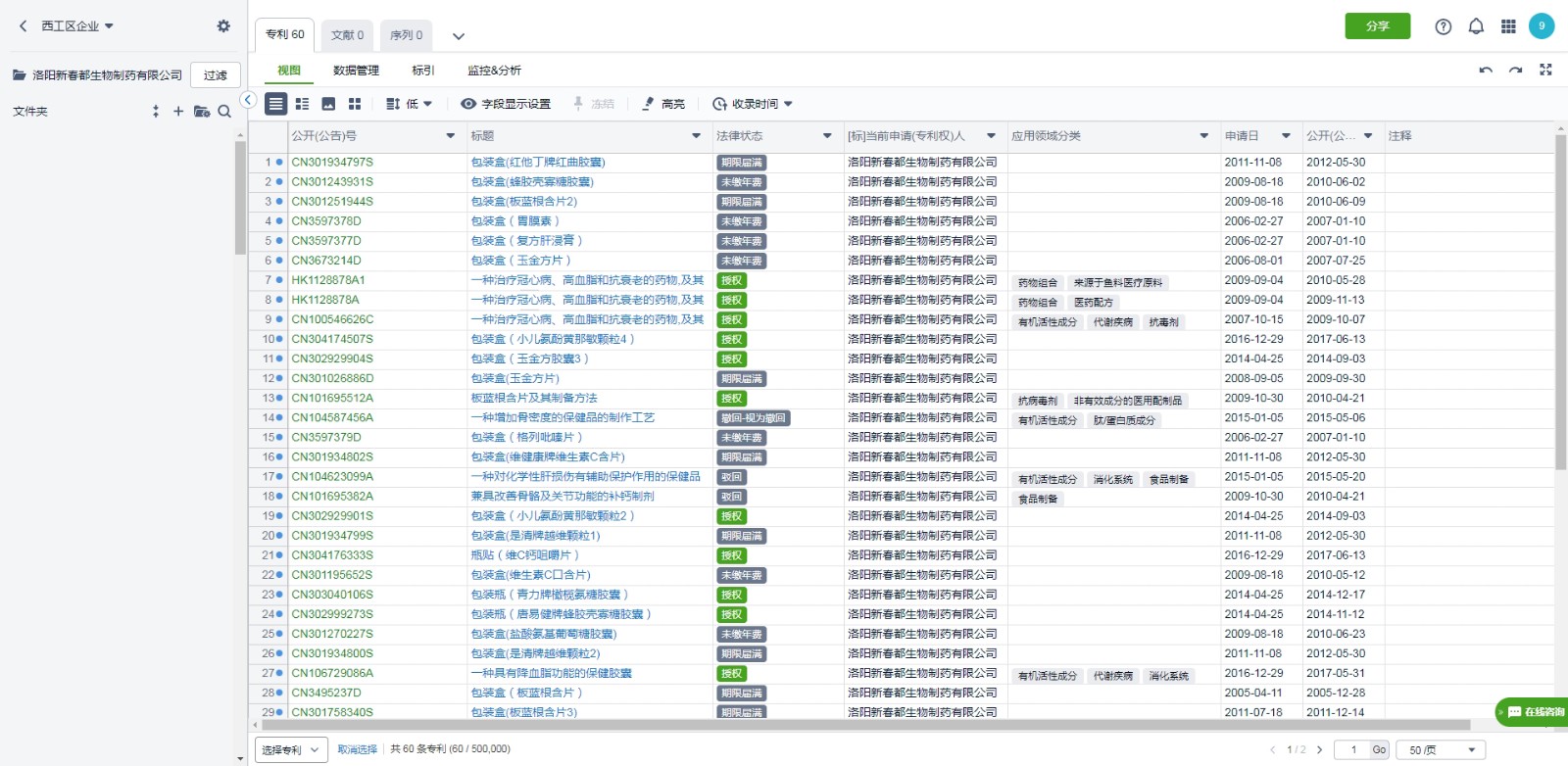1568x766 pixels.
Task: Switch to image view icon
Action: click(x=328, y=103)
